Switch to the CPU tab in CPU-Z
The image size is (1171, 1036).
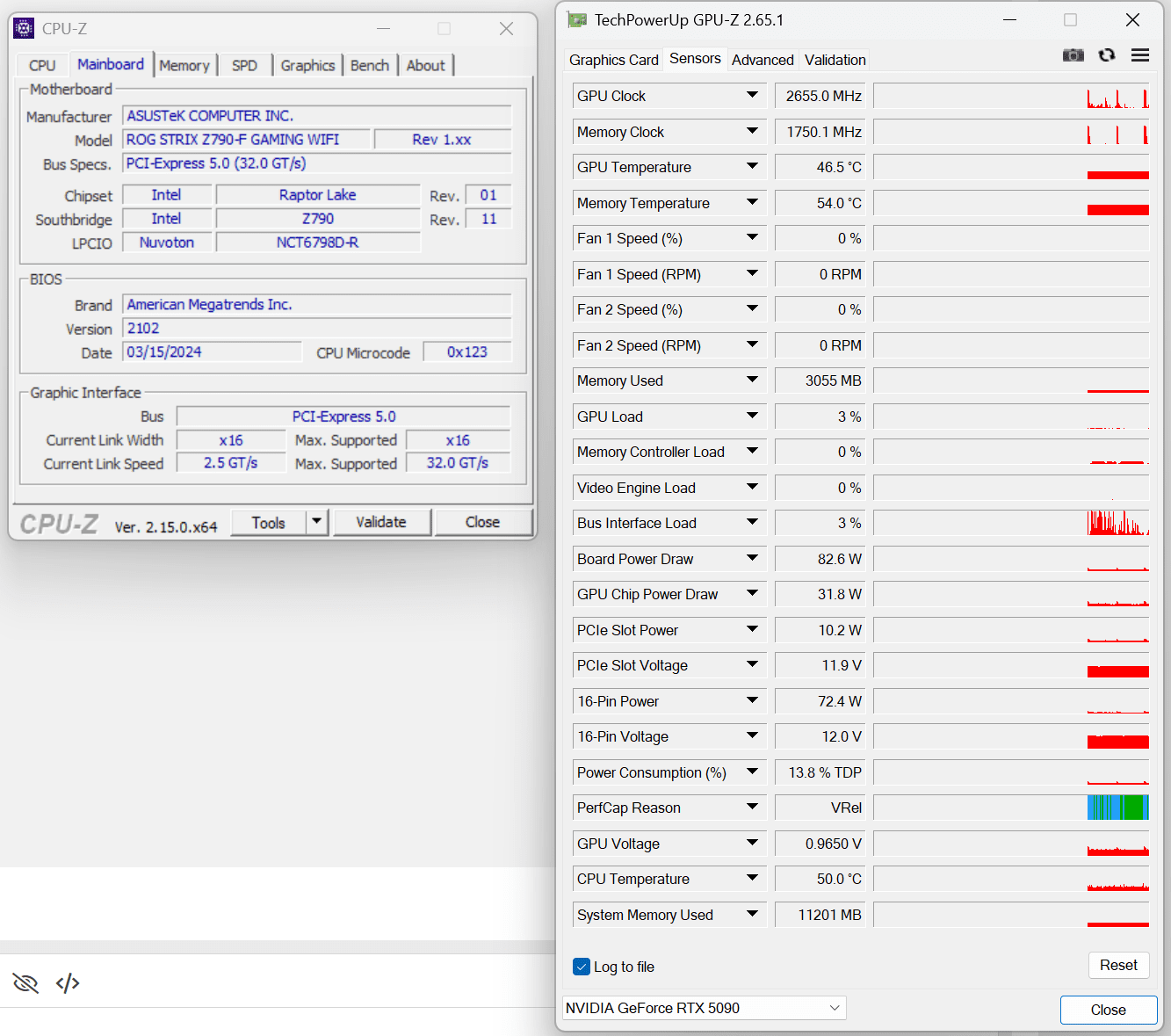tap(42, 65)
